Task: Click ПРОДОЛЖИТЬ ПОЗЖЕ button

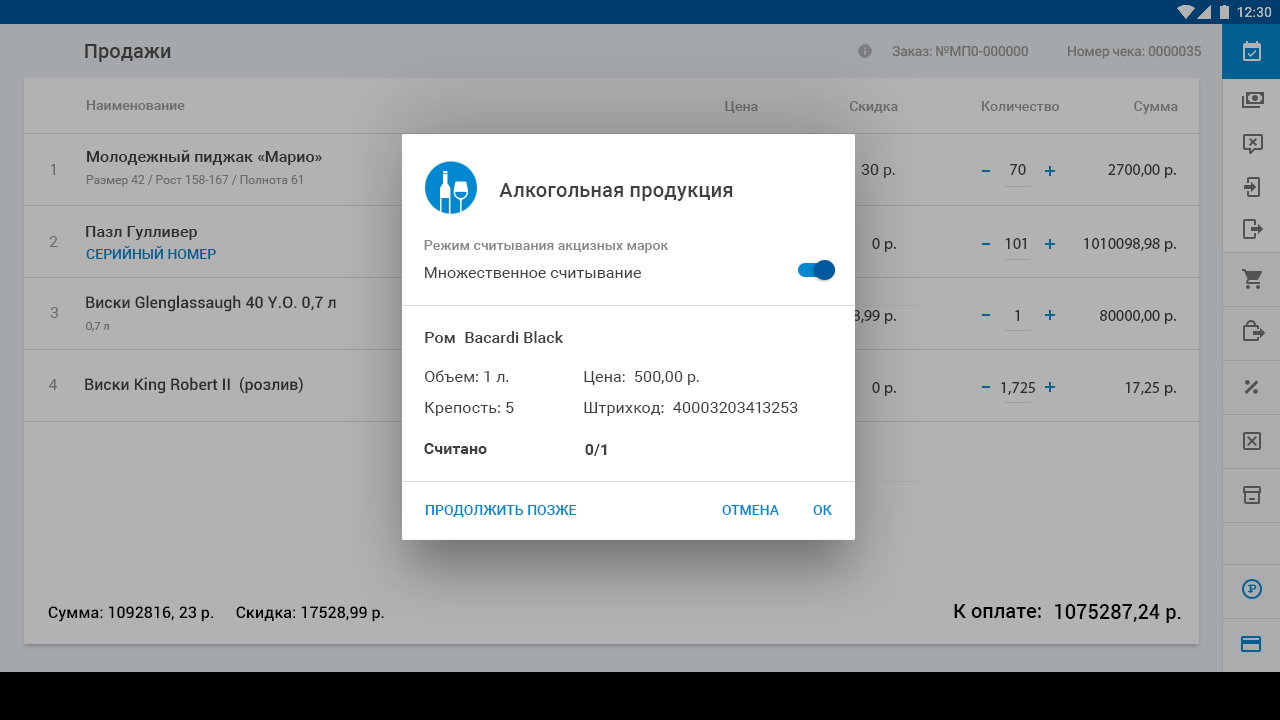Action: (501, 510)
